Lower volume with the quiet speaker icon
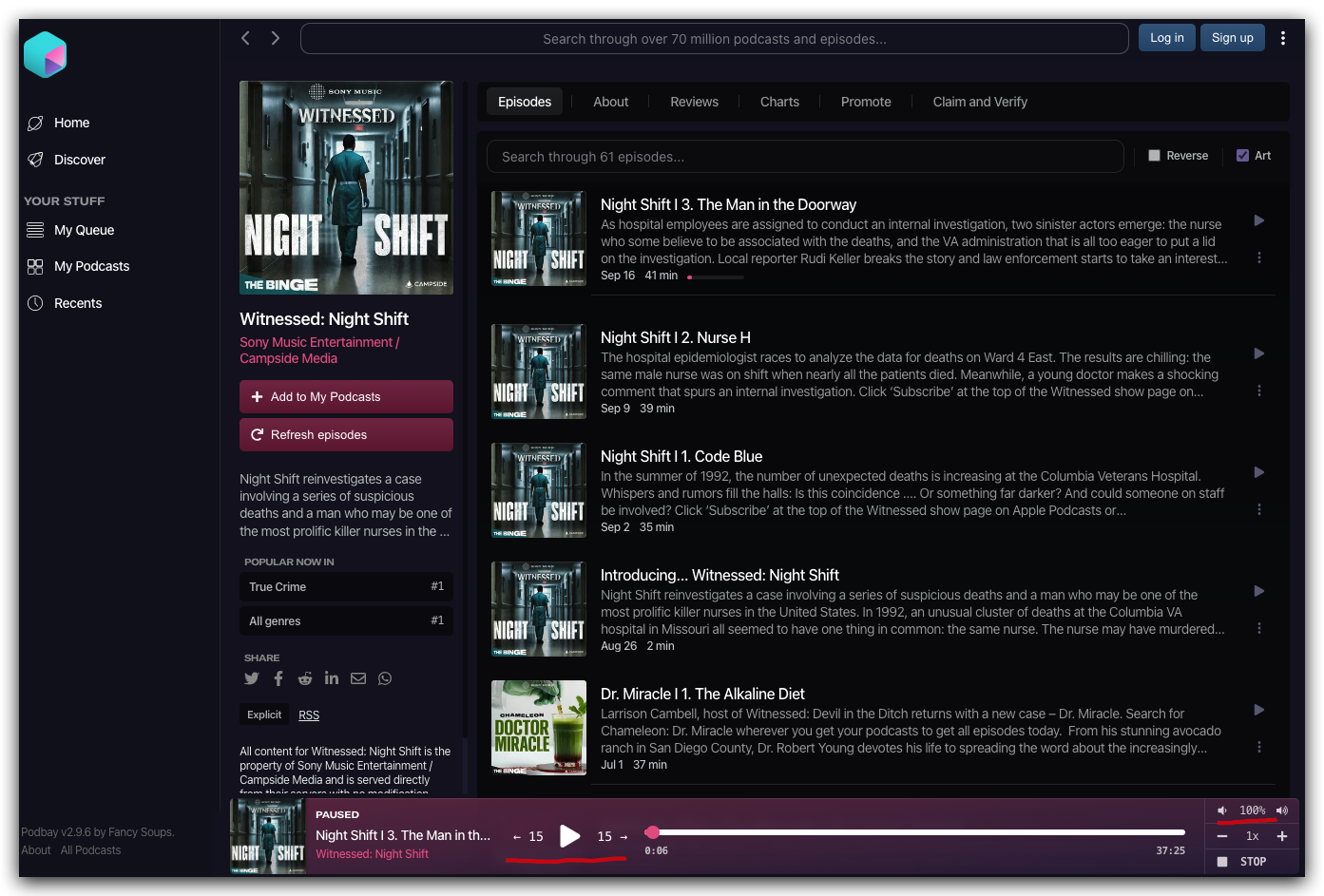 click(x=1222, y=810)
